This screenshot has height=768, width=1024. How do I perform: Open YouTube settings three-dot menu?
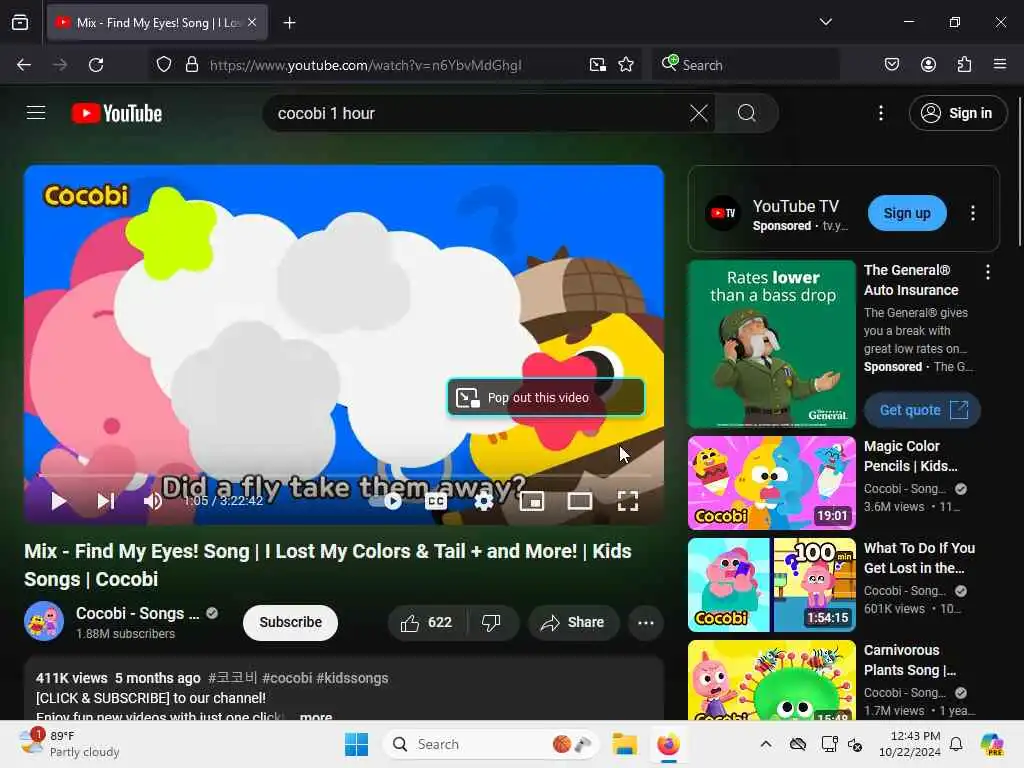point(881,113)
